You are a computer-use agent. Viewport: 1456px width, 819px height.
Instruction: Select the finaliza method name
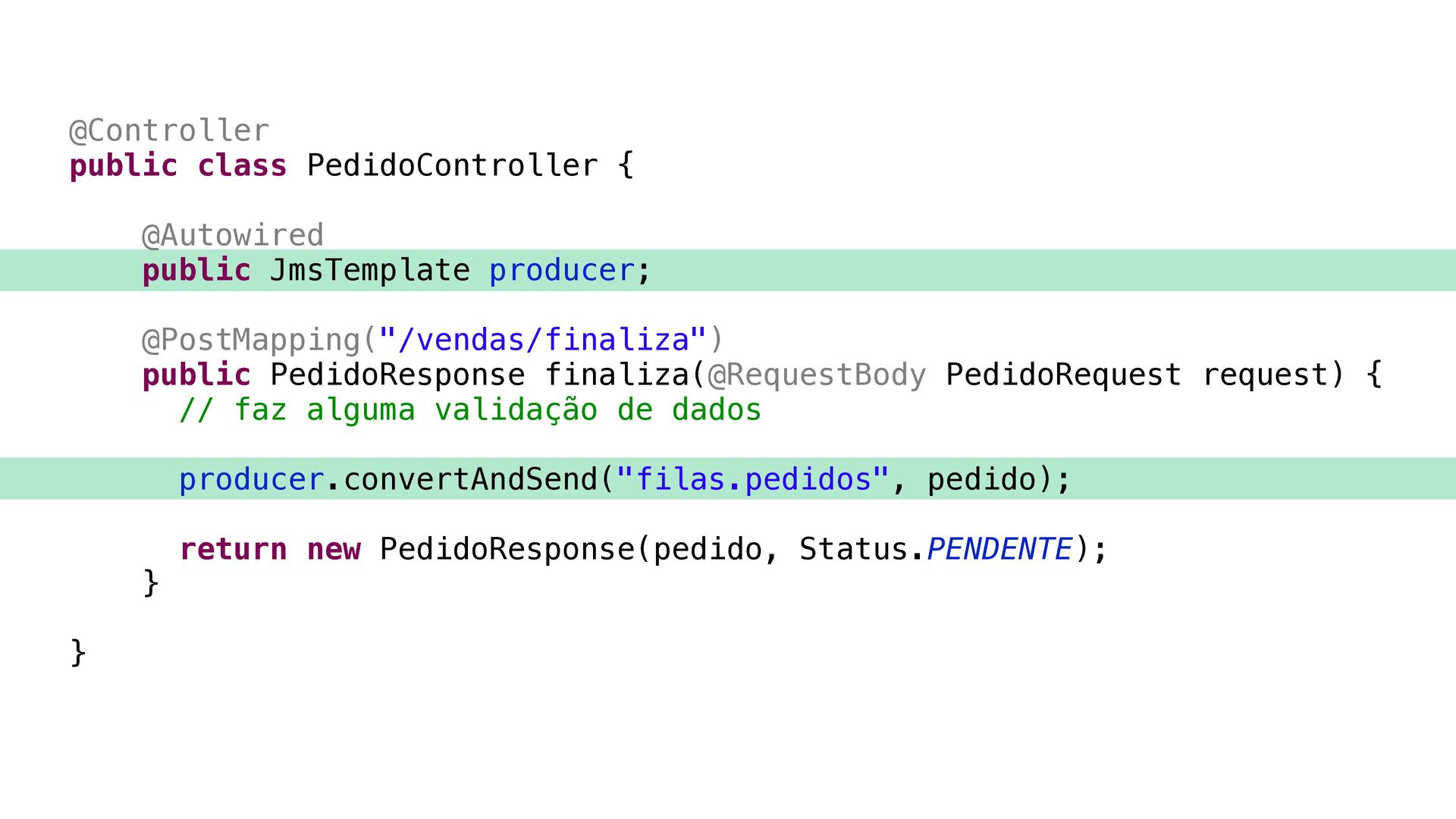[617, 375]
